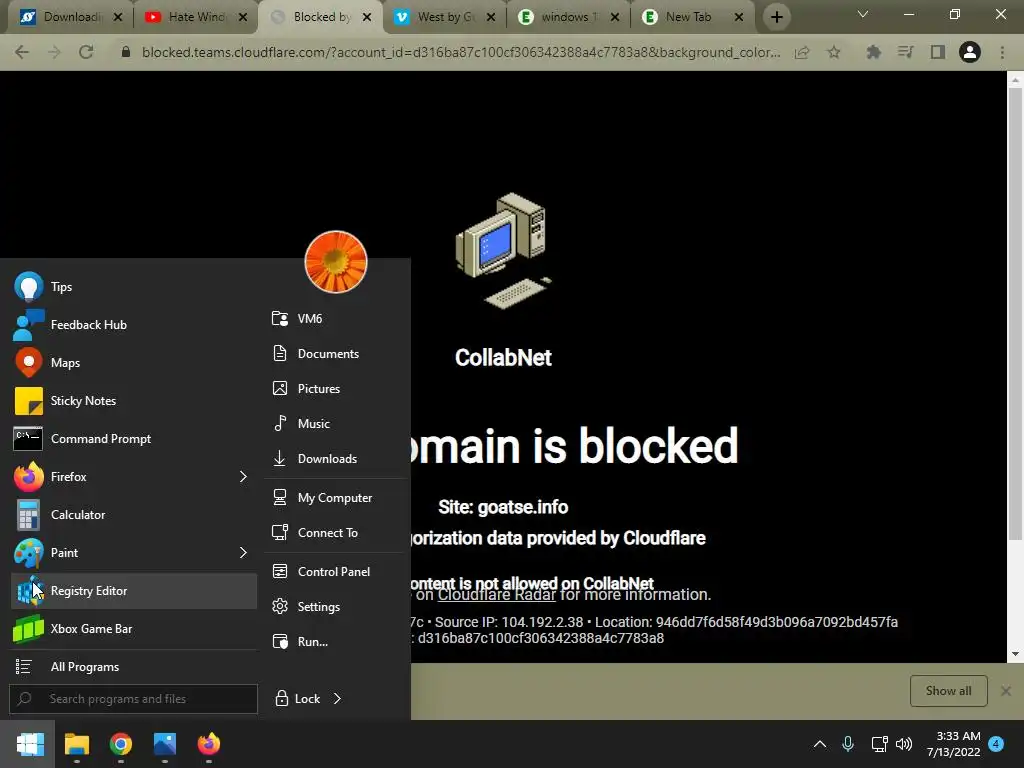Go back in browser history
Screen dimensions: 1024x768
point(22,52)
